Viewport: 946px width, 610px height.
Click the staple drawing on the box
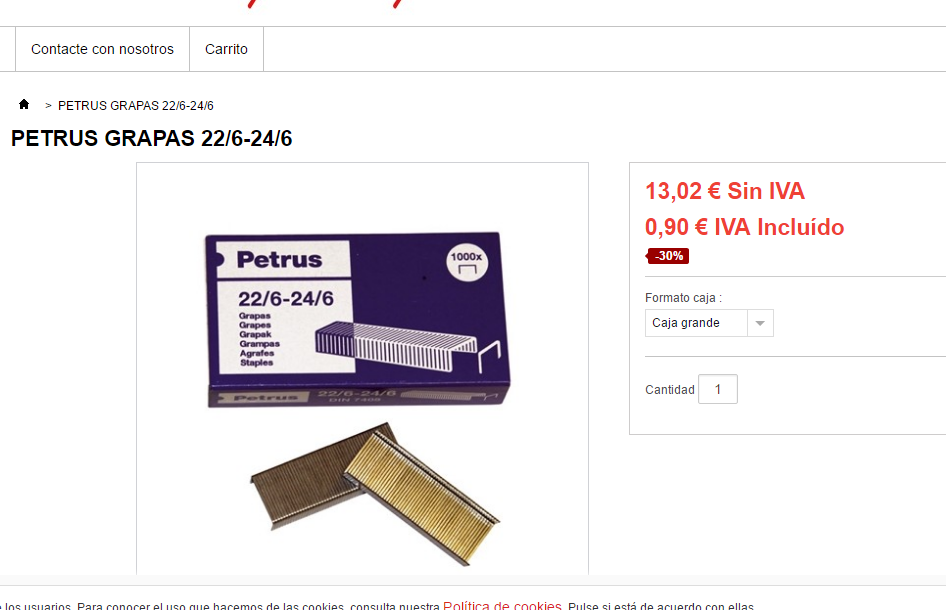[x=408, y=346]
